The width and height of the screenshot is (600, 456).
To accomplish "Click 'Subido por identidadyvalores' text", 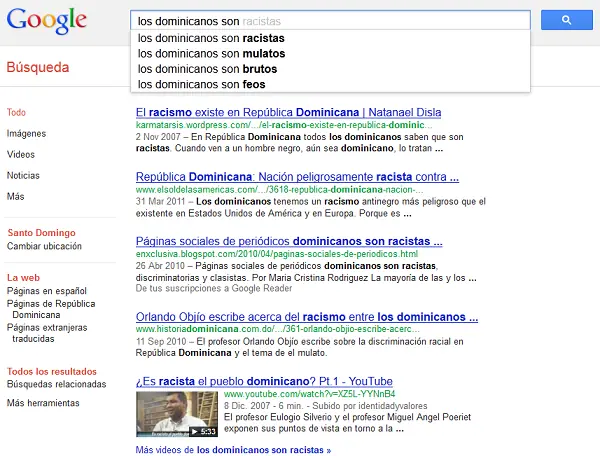I will point(370,406).
